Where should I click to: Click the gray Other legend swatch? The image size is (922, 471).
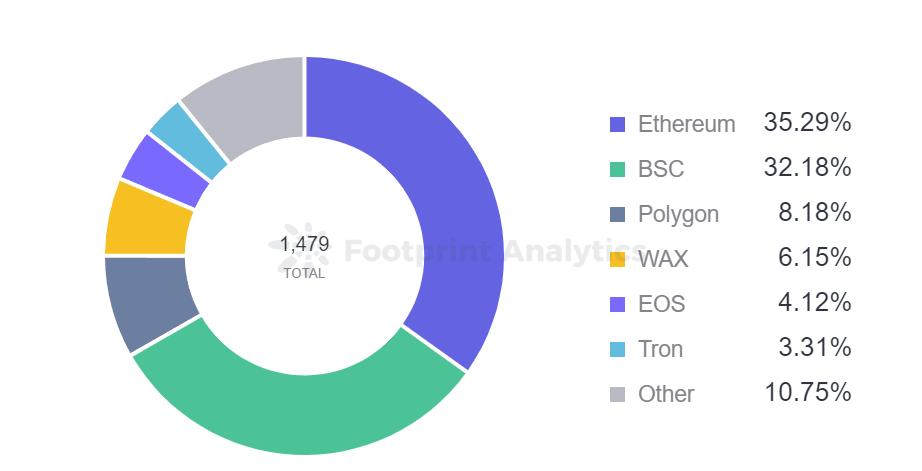point(618,394)
